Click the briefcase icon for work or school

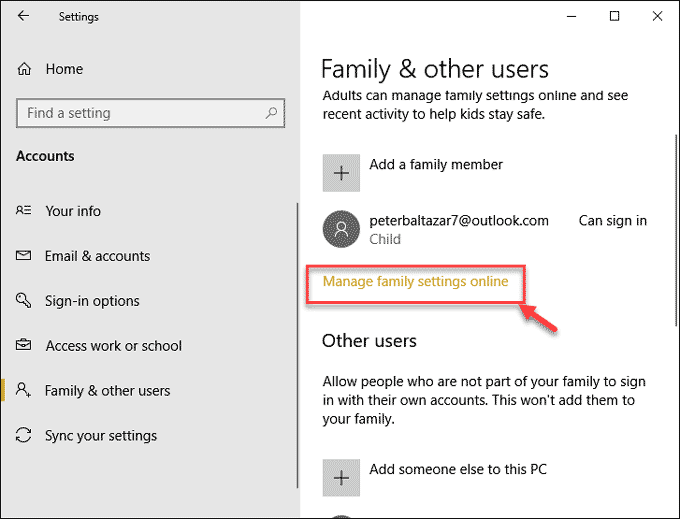pyautogui.click(x=23, y=345)
